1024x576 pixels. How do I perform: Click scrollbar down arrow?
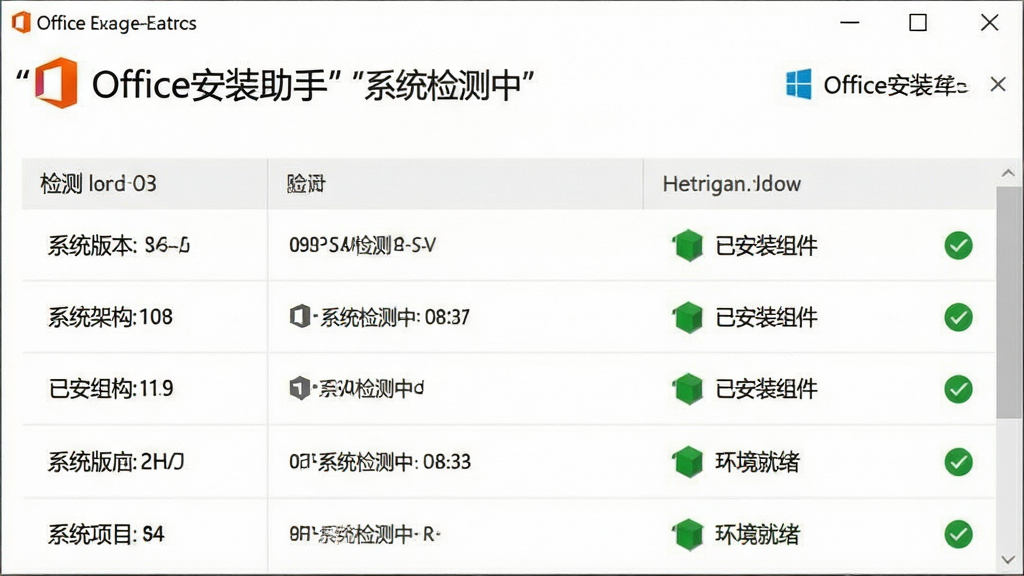click(1008, 560)
